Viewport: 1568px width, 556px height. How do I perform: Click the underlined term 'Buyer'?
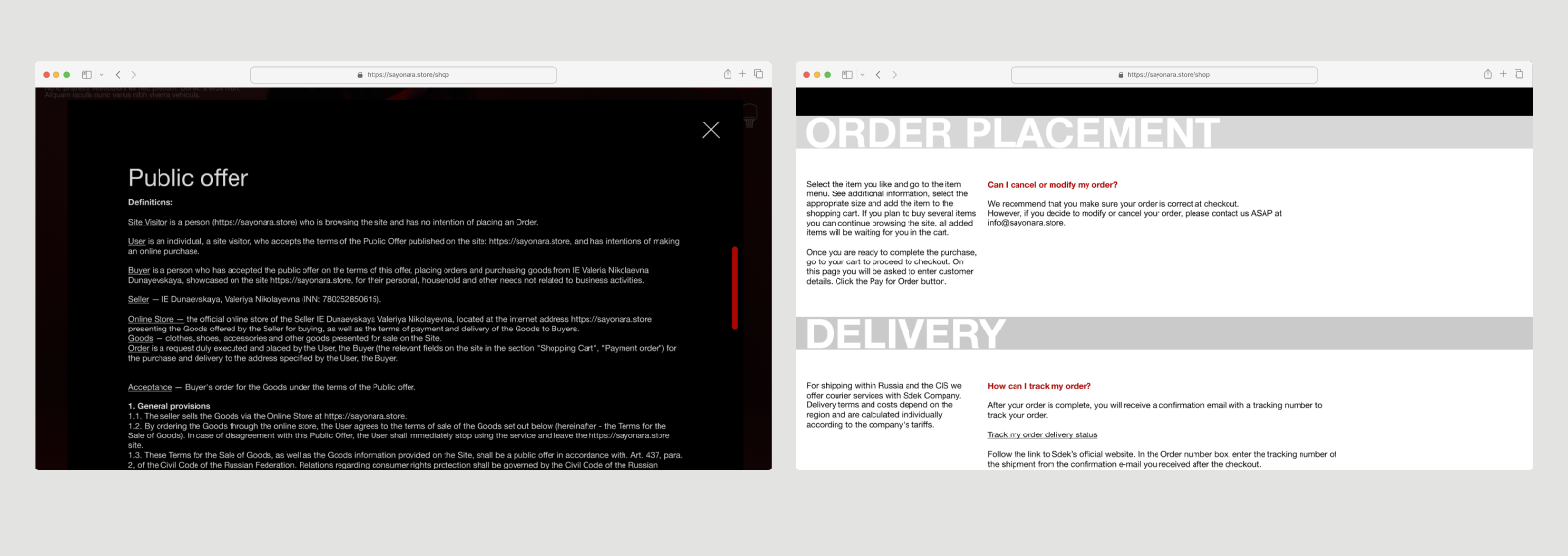[x=139, y=270]
